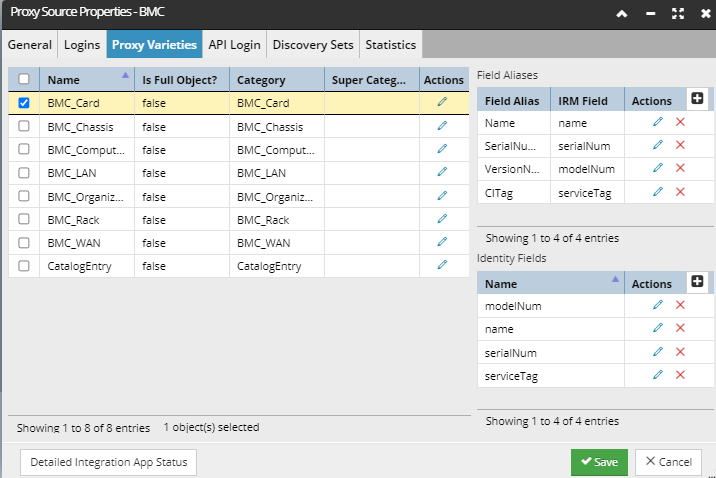716x478 pixels.
Task: Delete the SerialNu... field alias
Action: [x=680, y=145]
